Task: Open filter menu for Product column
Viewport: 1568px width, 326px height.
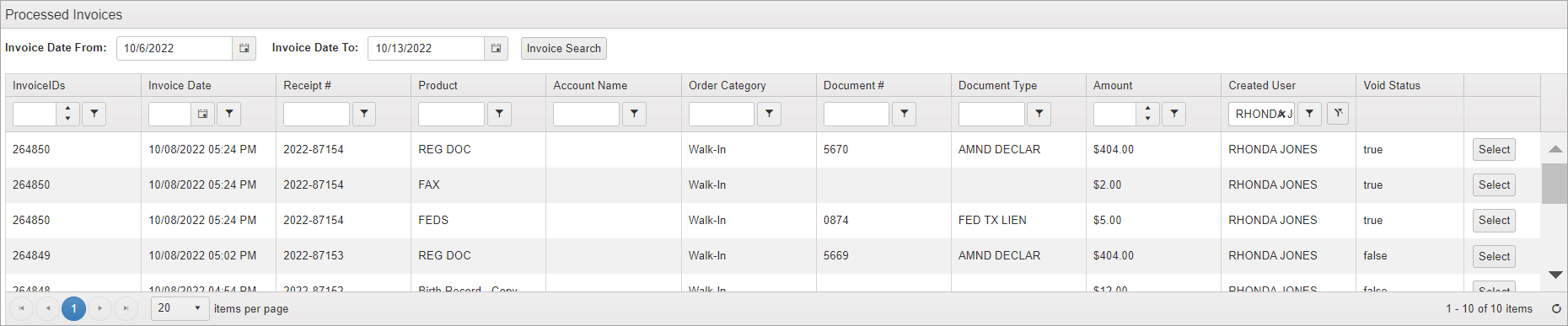Action: (499, 114)
